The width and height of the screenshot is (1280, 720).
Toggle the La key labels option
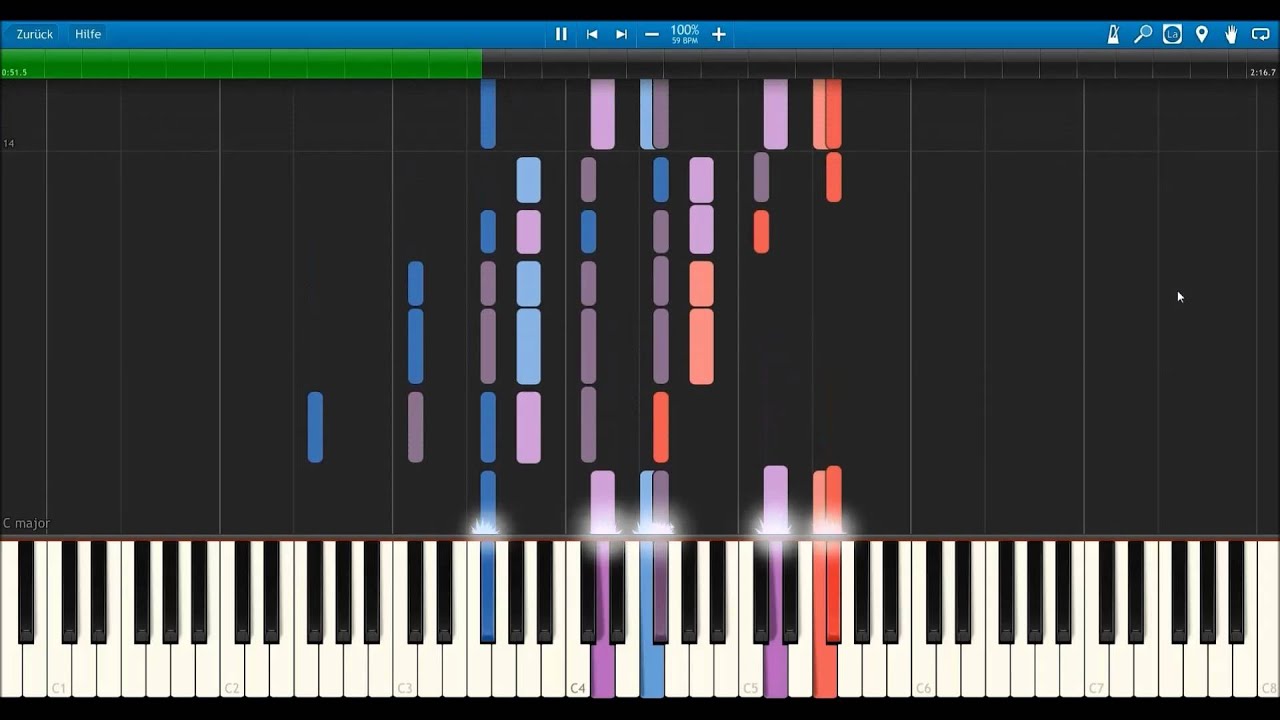click(x=1172, y=34)
